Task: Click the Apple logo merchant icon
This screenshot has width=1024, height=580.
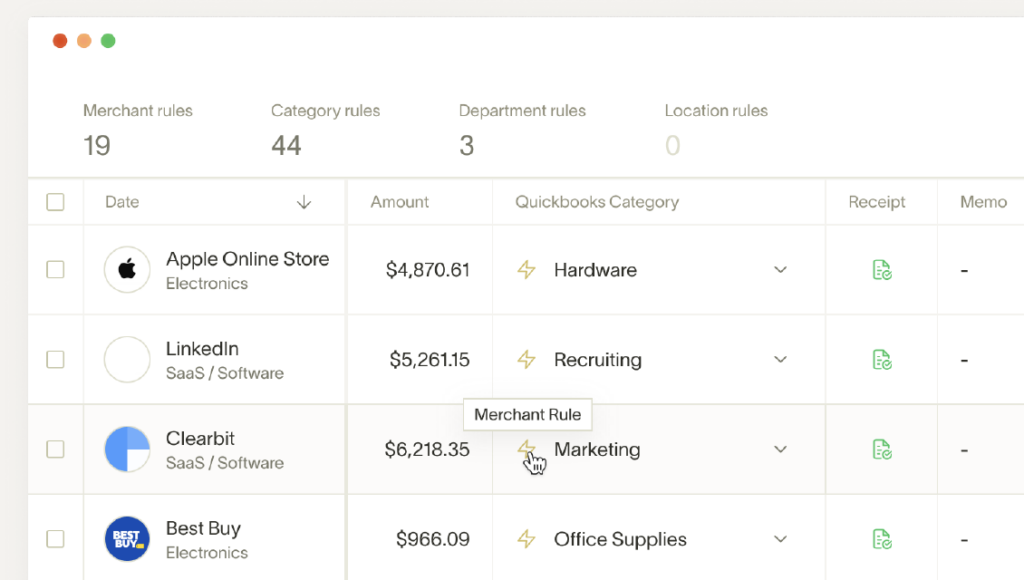Action: pyautogui.click(x=127, y=270)
